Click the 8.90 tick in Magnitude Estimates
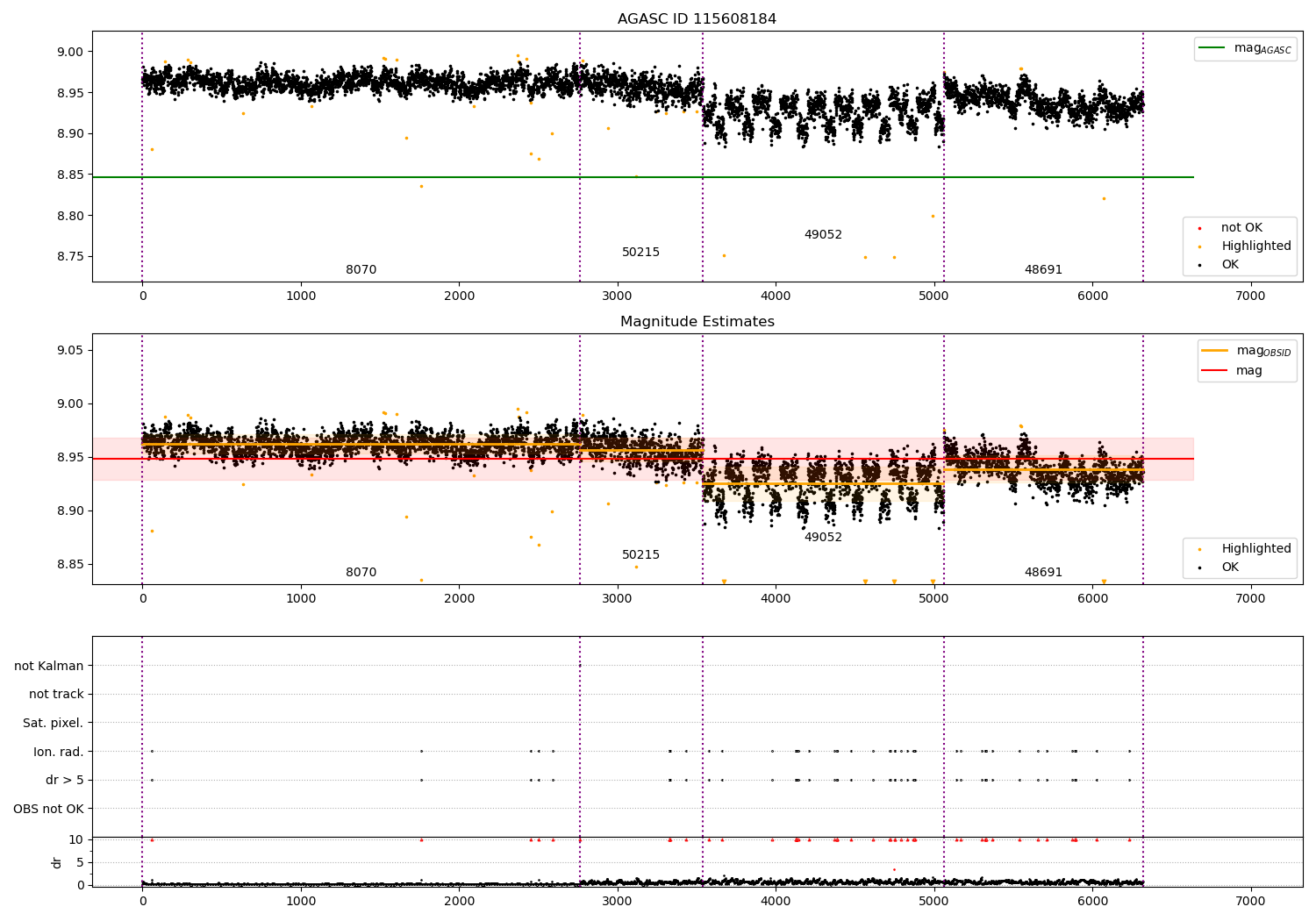1316x921 pixels. [x=70, y=510]
